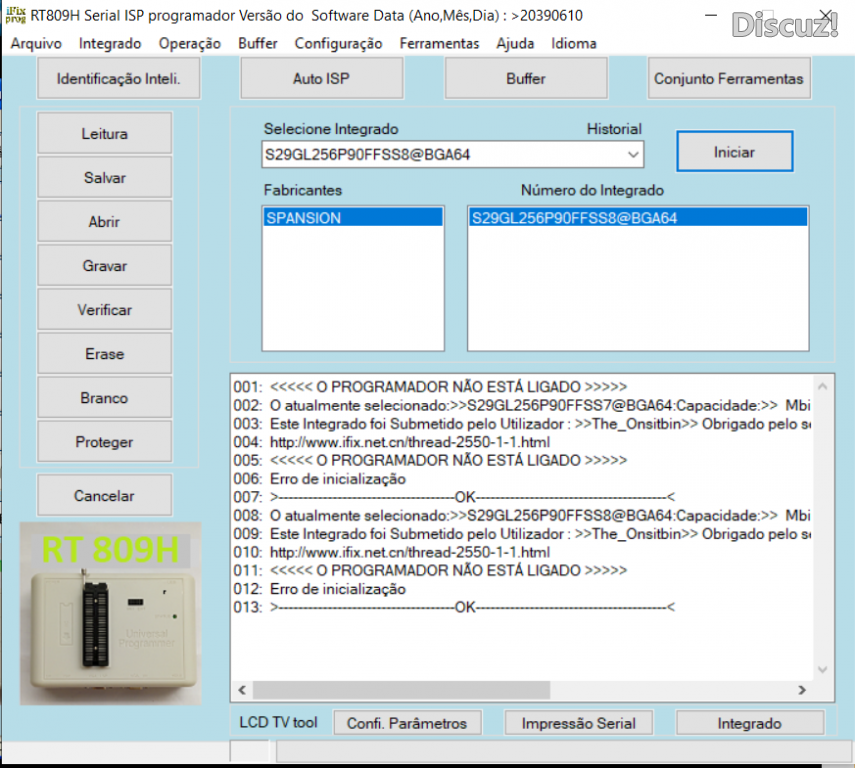
Task: Click the Confi. Parâmetros button
Action: [407, 723]
